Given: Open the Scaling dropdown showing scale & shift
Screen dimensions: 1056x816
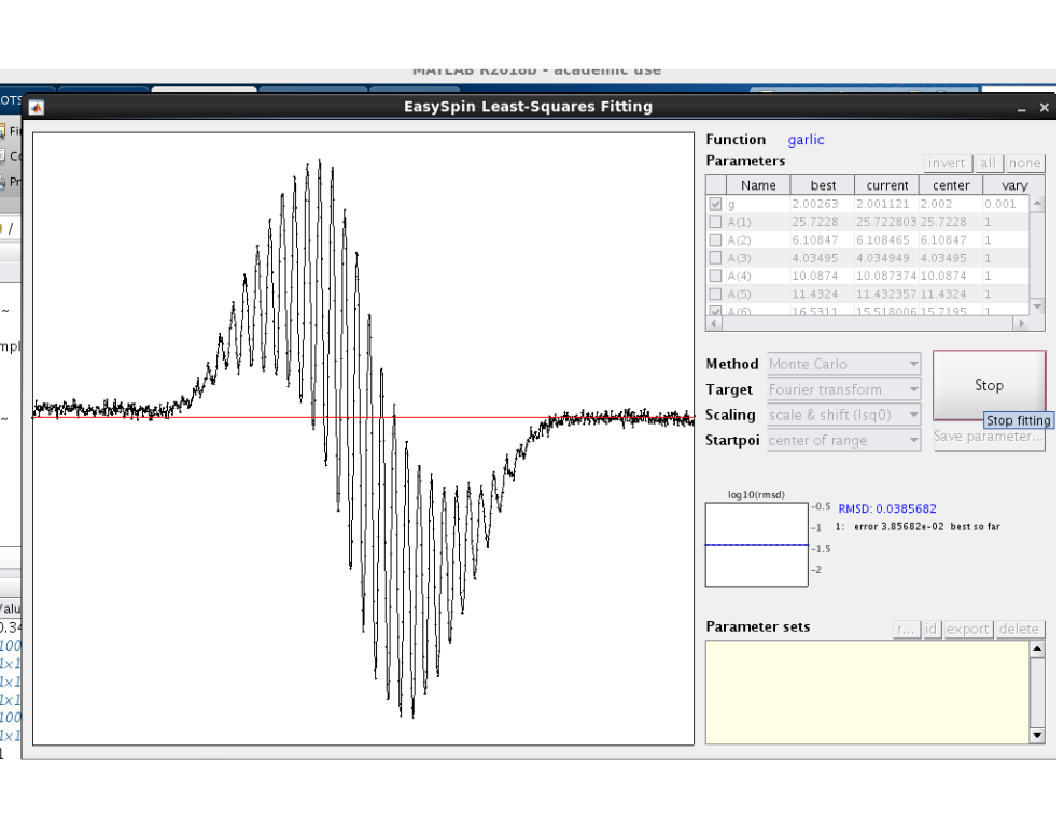Looking at the screenshot, I should (844, 415).
